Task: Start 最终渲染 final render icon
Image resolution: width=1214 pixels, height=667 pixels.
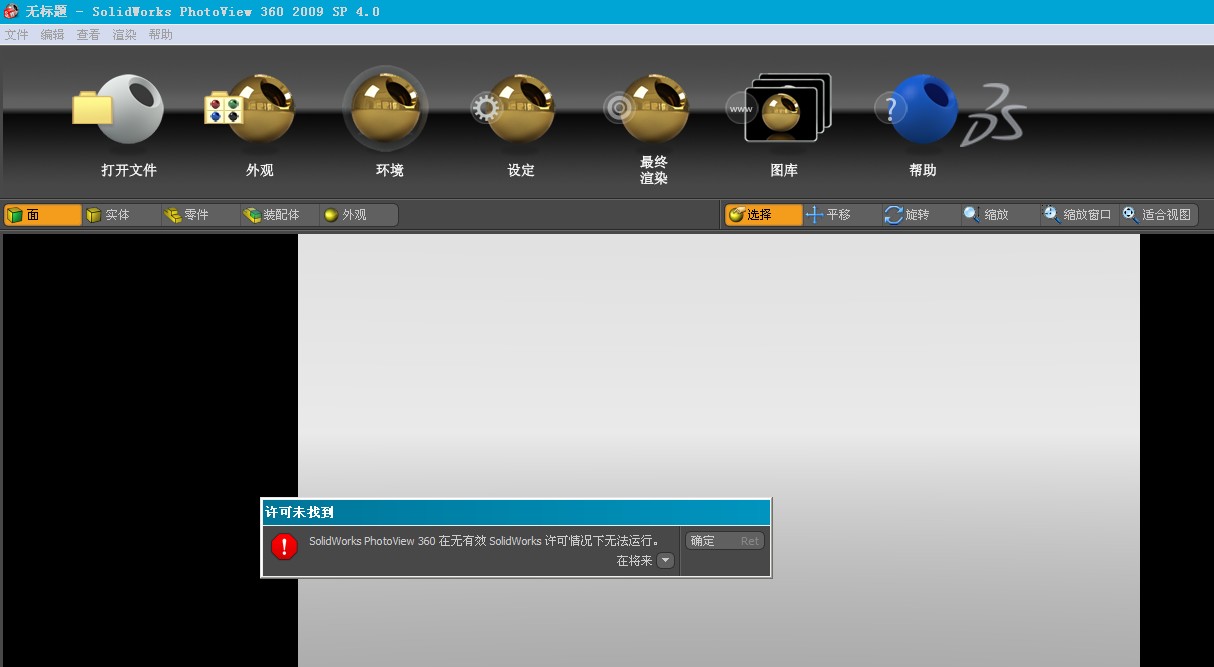Action: coord(647,110)
